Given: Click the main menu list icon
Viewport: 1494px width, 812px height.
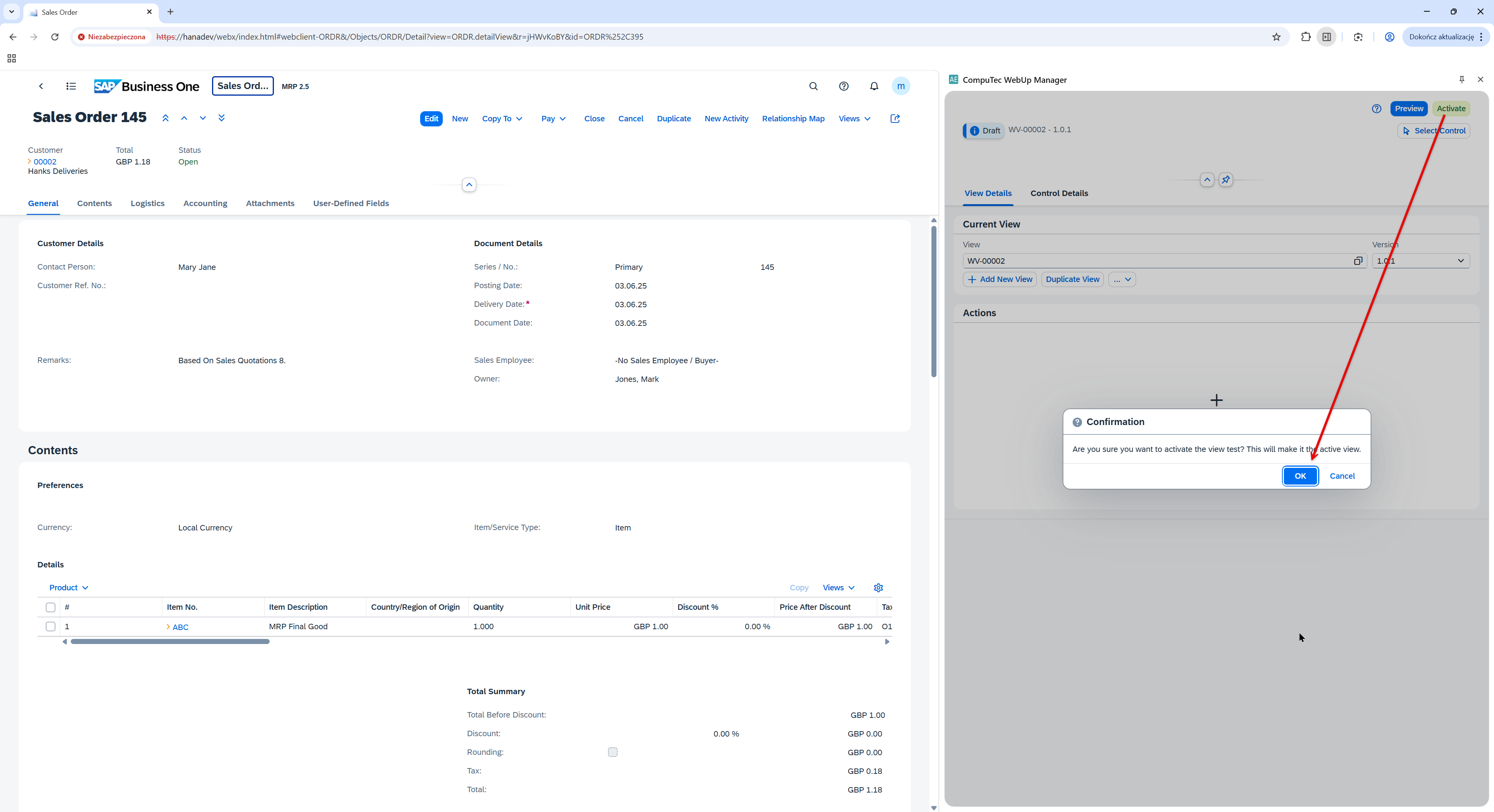Looking at the screenshot, I should tap(71, 86).
